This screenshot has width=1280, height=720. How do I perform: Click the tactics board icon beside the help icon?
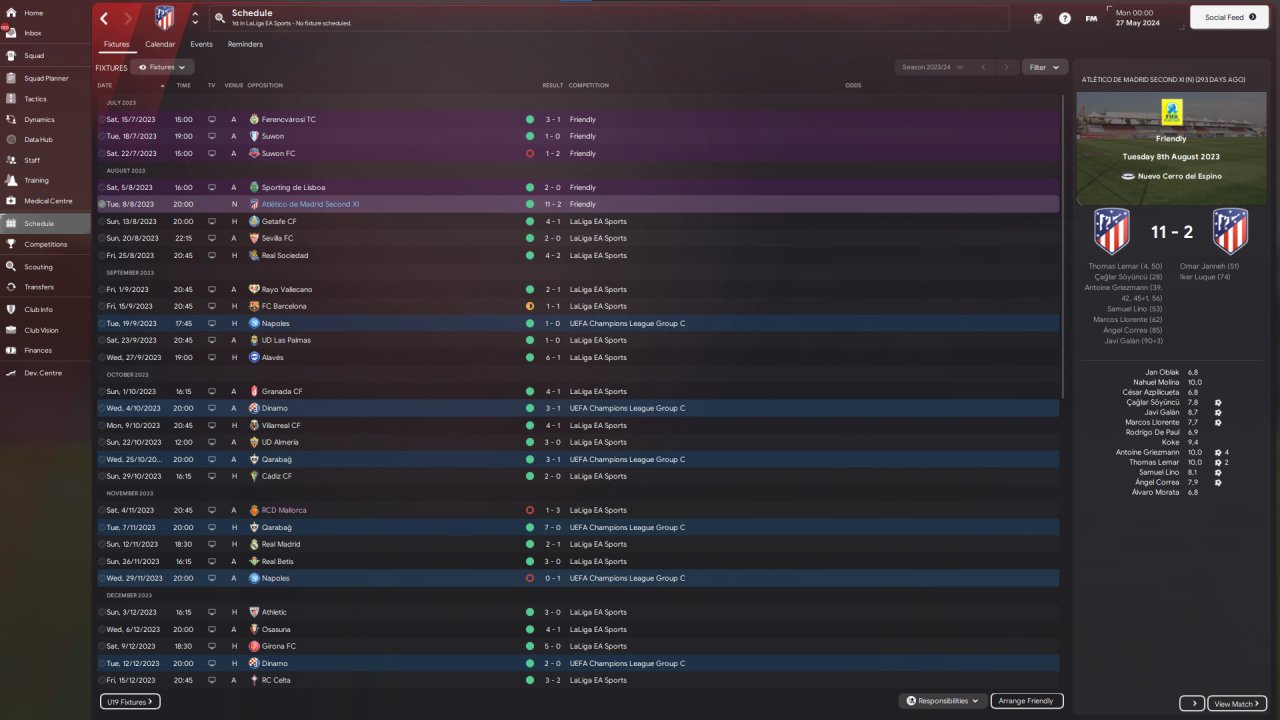pyautogui.click(x=1038, y=18)
